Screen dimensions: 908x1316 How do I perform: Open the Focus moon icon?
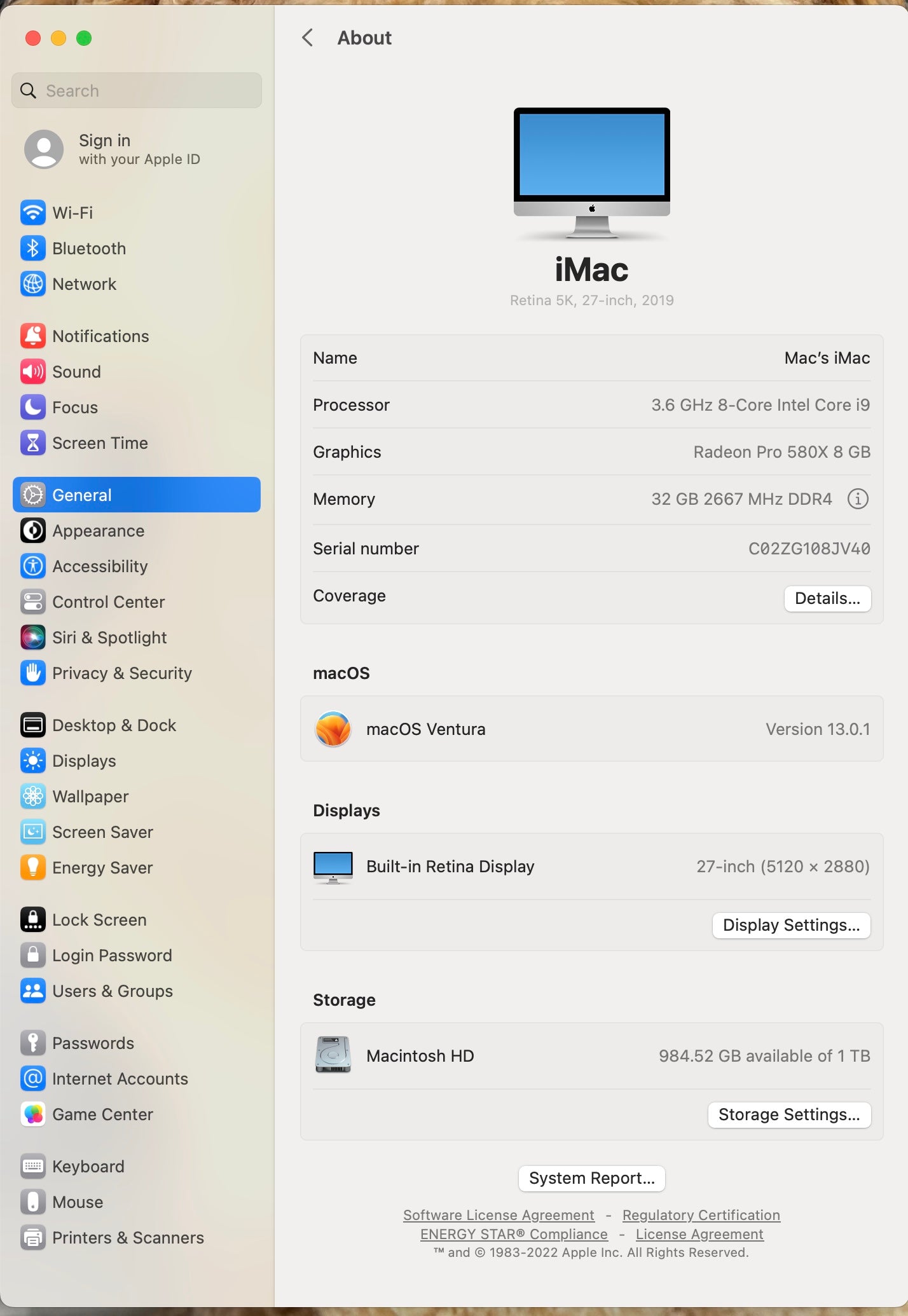tap(33, 408)
